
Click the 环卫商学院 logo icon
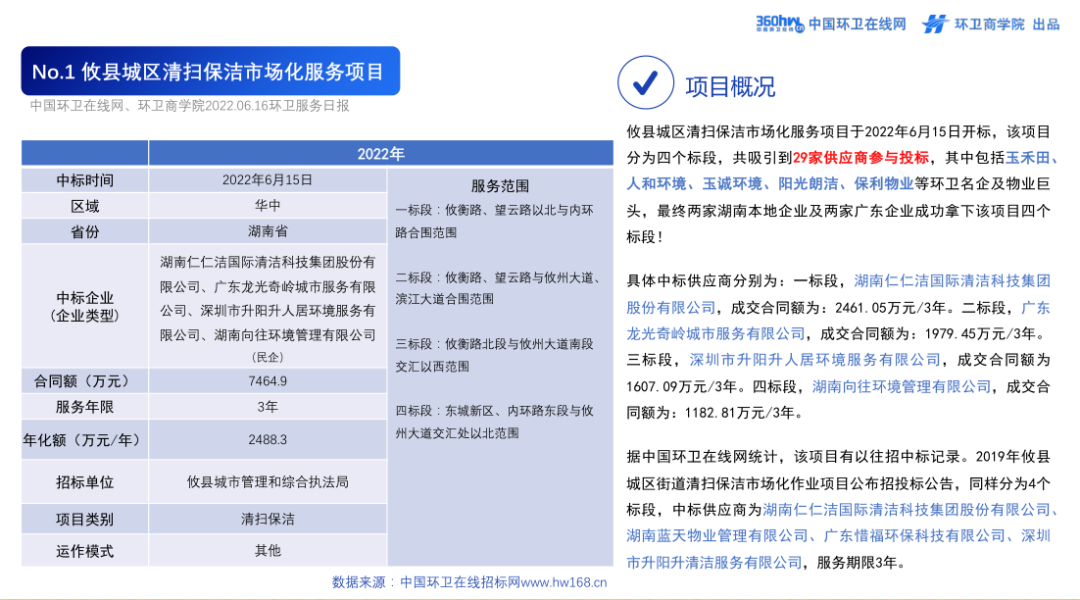(x=935, y=24)
